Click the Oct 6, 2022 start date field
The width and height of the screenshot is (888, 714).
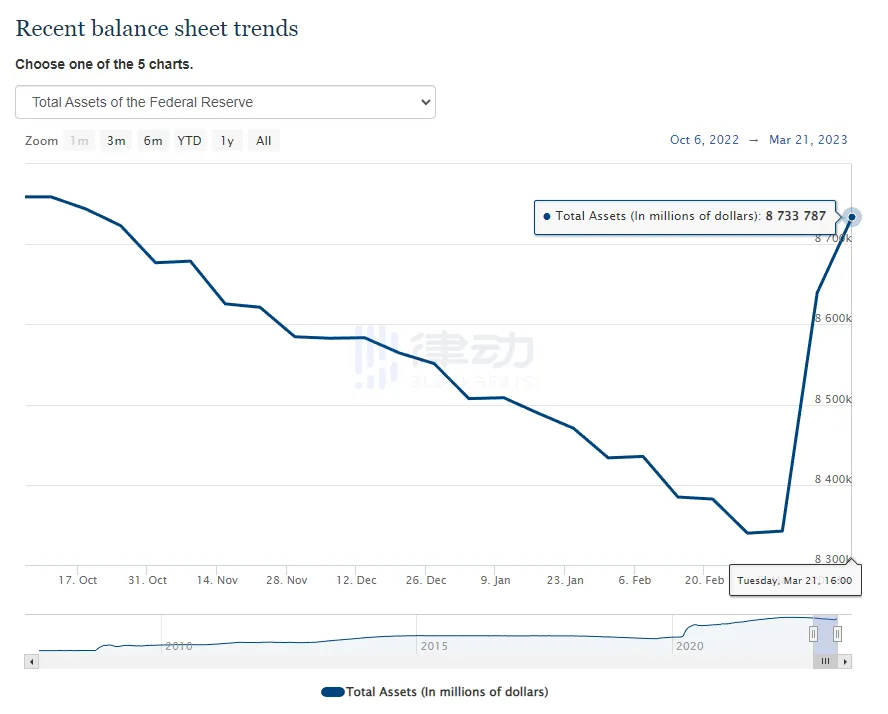tap(704, 140)
